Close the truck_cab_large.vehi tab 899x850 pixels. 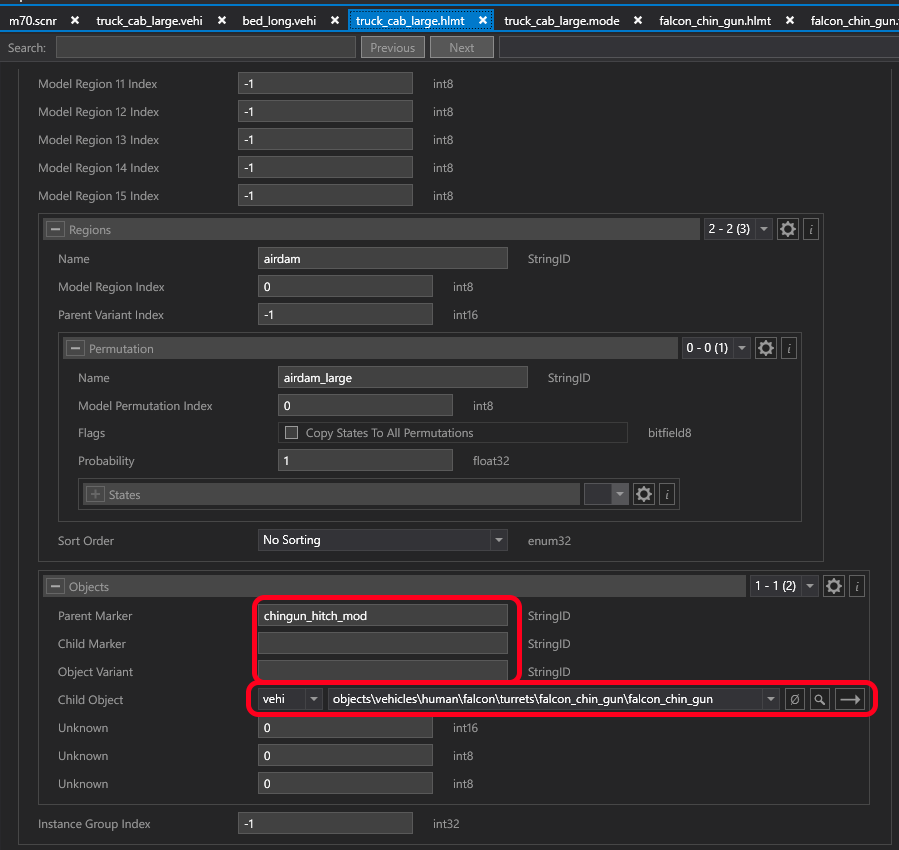tap(221, 20)
